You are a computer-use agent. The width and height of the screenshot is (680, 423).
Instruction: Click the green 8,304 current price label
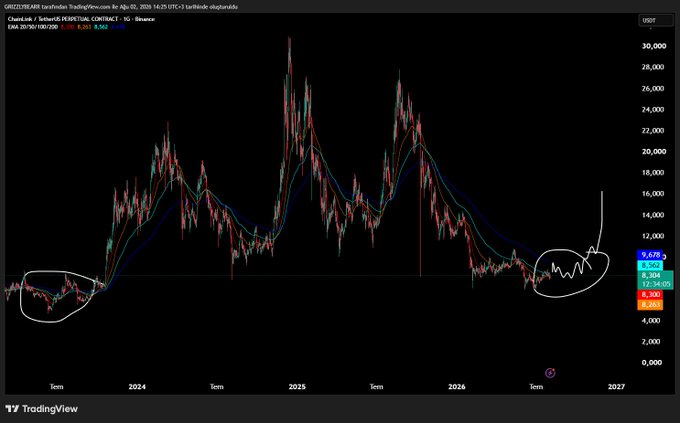point(651,275)
